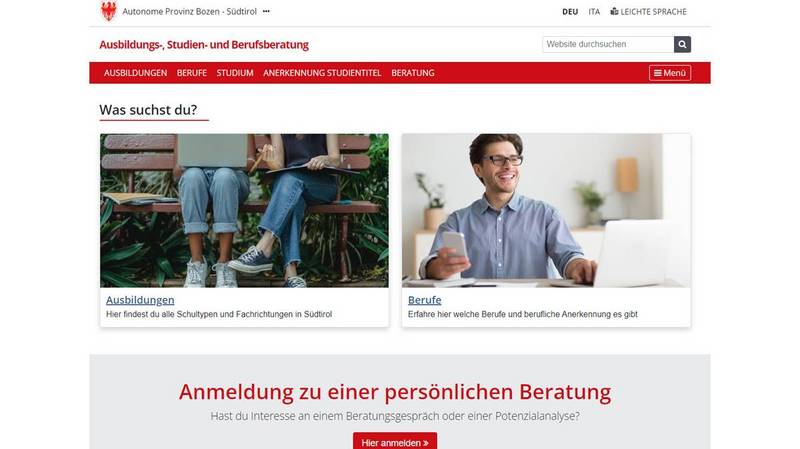Click the magnifying glass search button
The width and height of the screenshot is (800, 449).
(x=682, y=44)
